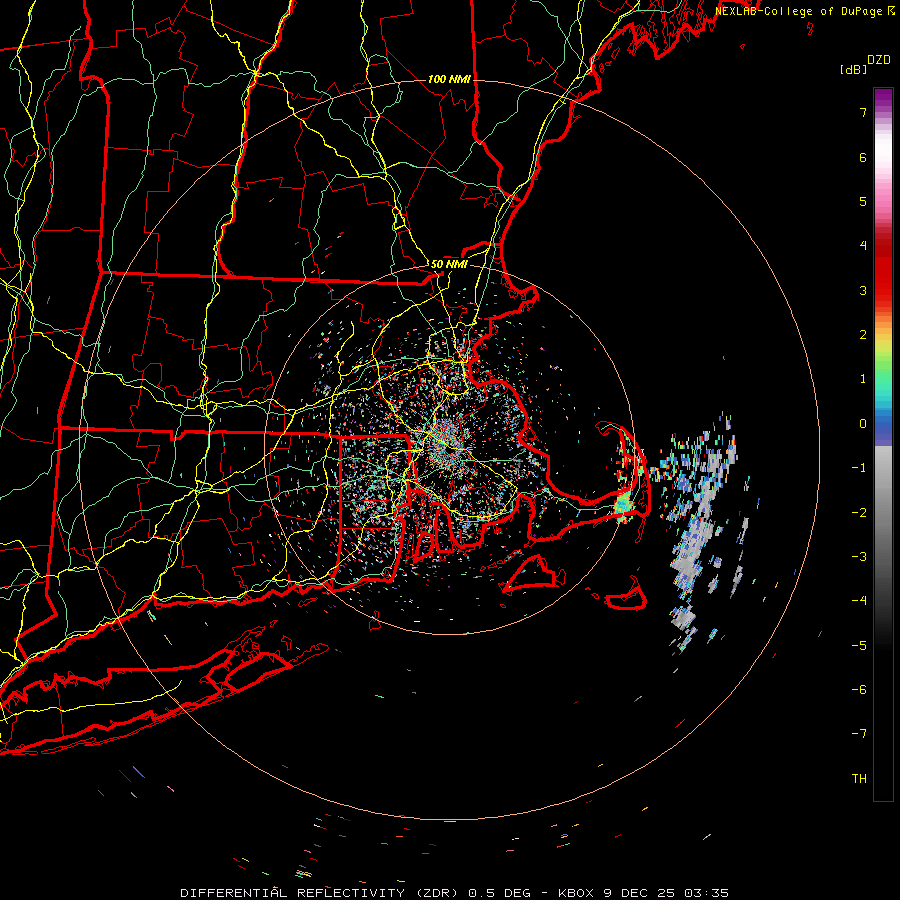Click the DZD legend title
Viewport: 900px width, 900px height.
click(x=878, y=60)
